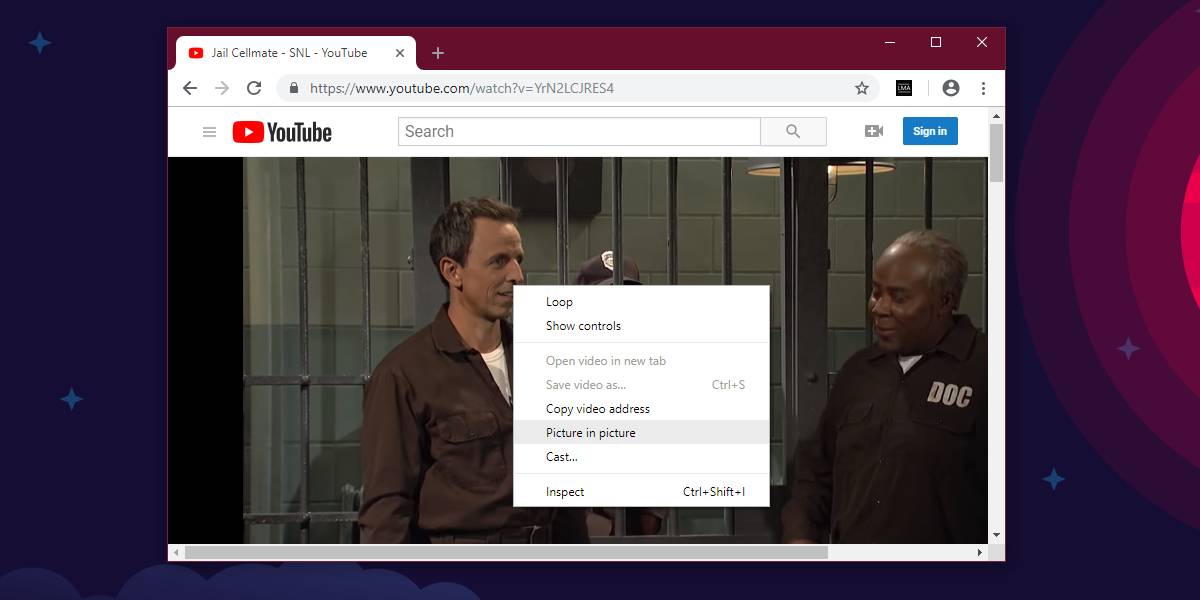Reload the page with refresh icon
The image size is (1200, 600).
[254, 88]
